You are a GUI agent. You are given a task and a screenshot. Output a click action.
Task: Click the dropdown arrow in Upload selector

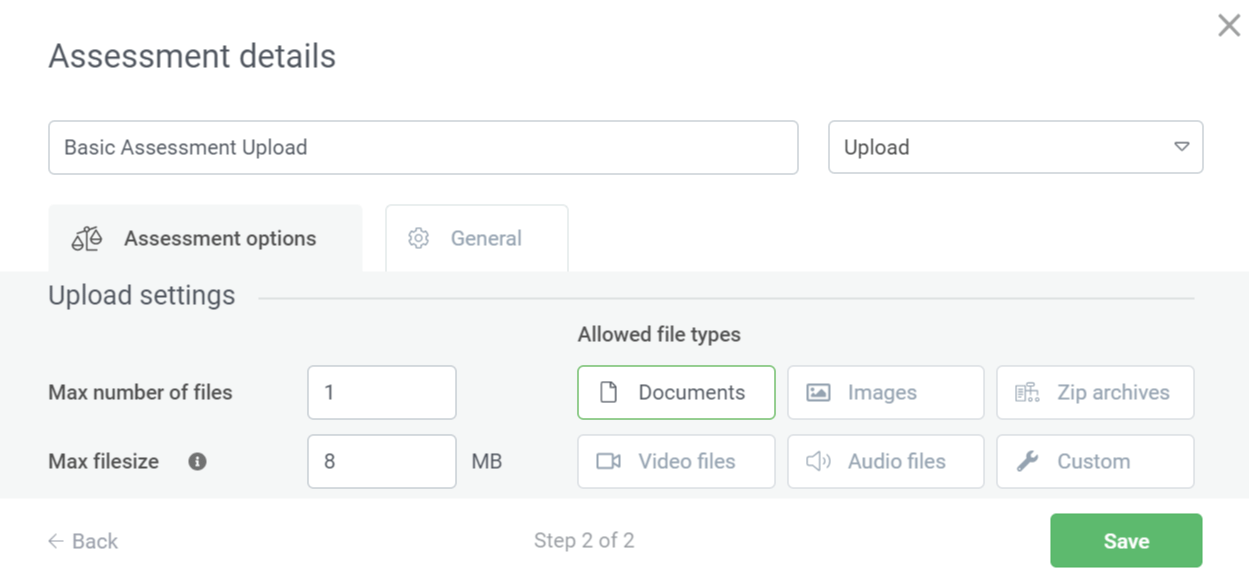[x=1181, y=147]
